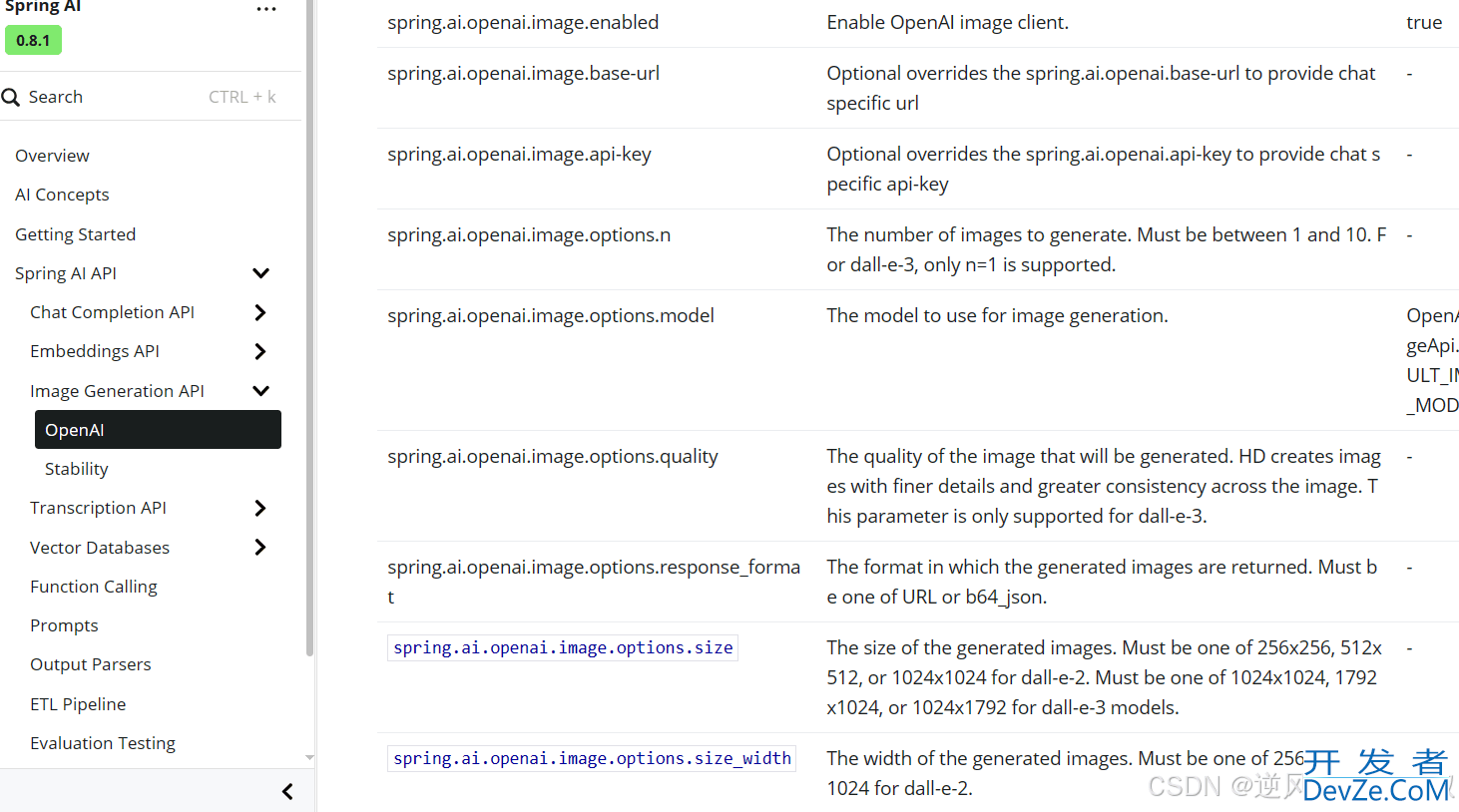The width and height of the screenshot is (1459, 812).
Task: Expand the Vector Databases chevron
Action: [260, 547]
